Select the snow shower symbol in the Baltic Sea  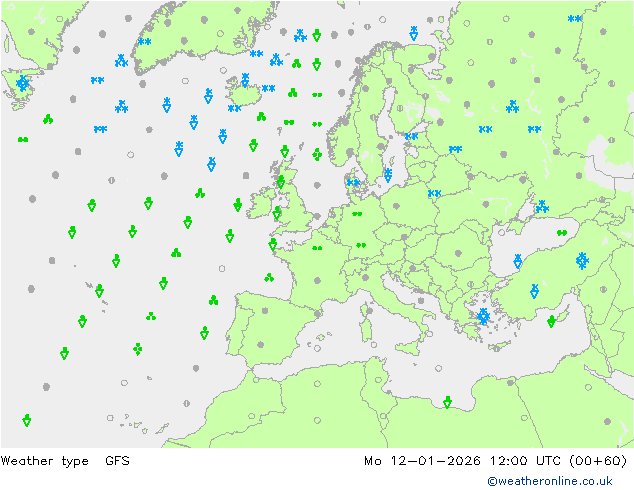point(388,175)
